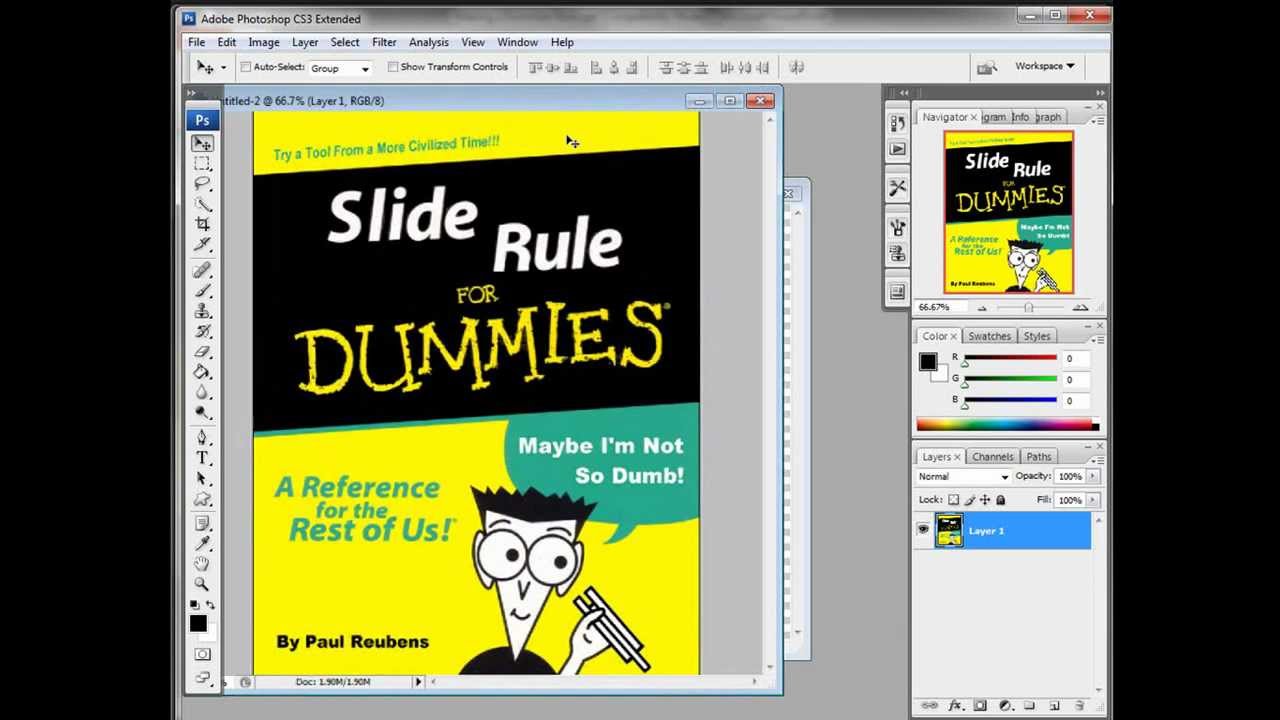Screen dimensions: 1280x720
Task: Select the Clone Stamp tool
Action: pyautogui.click(x=202, y=311)
